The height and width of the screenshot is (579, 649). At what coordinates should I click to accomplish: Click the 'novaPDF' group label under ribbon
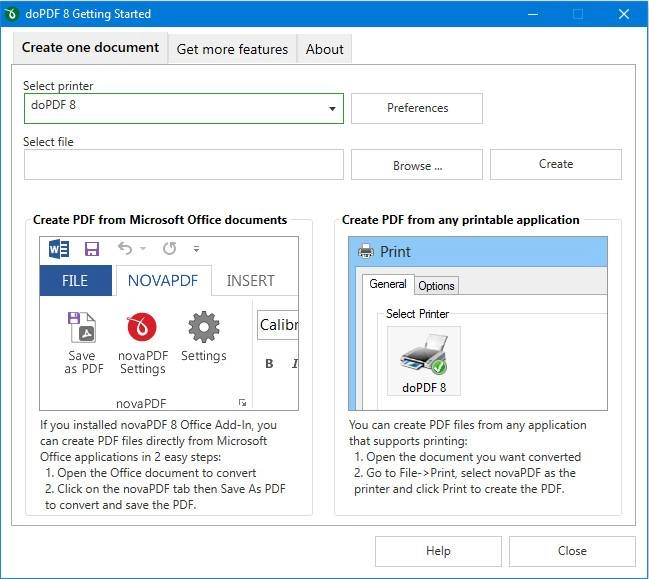(x=141, y=403)
